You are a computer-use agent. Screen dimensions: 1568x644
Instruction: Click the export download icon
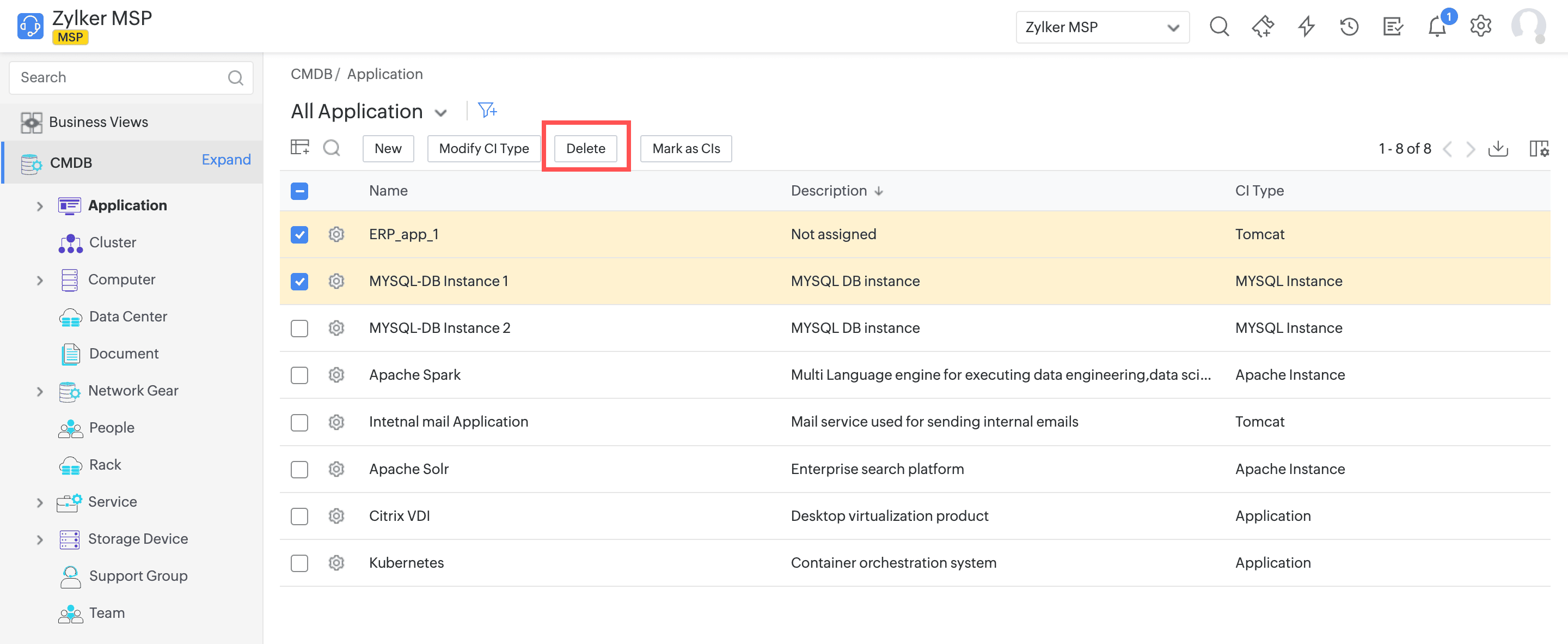[1498, 149]
